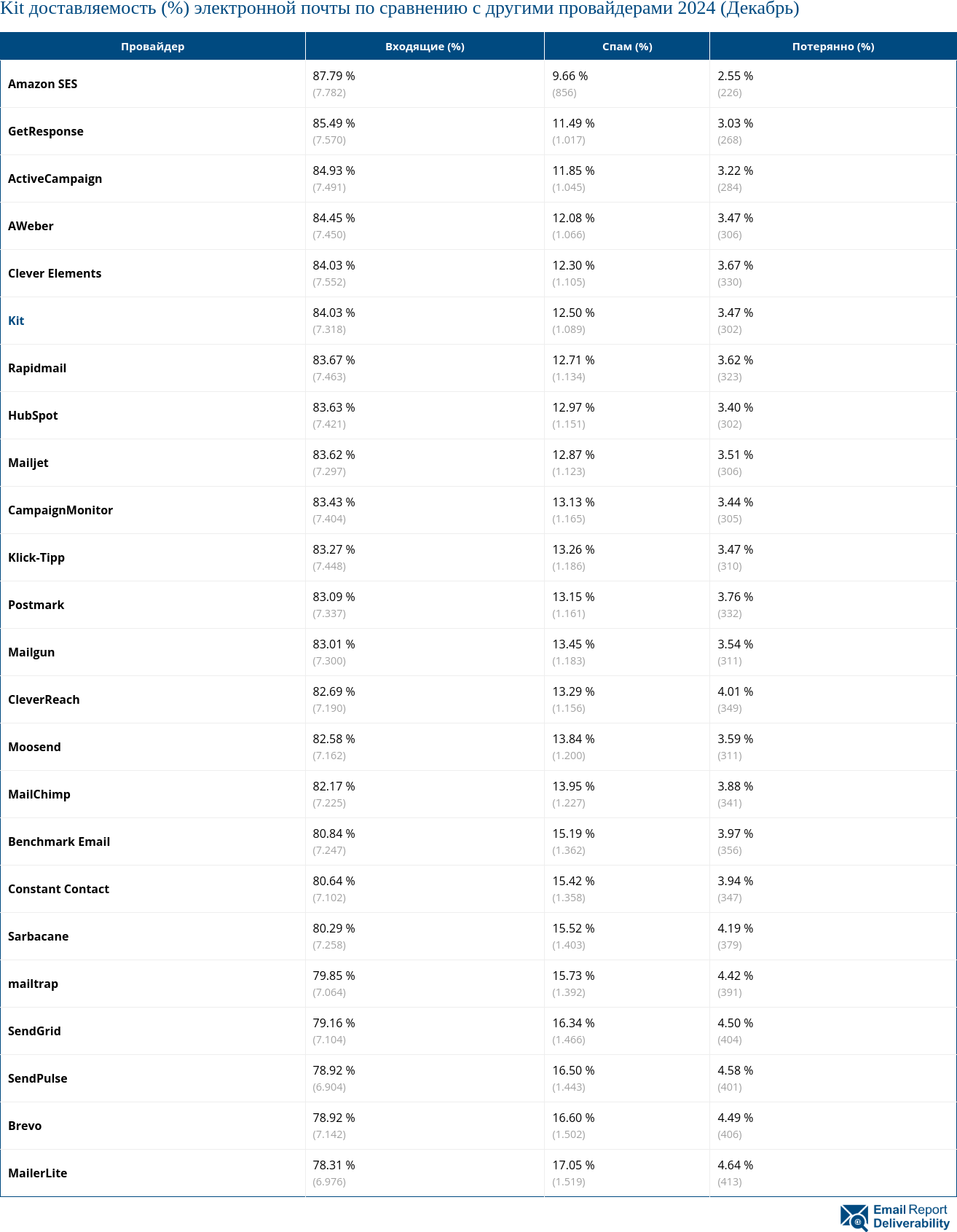Viewport: 957px width, 1232px height.
Task: Sort by Провайдер column header
Action: (152, 47)
